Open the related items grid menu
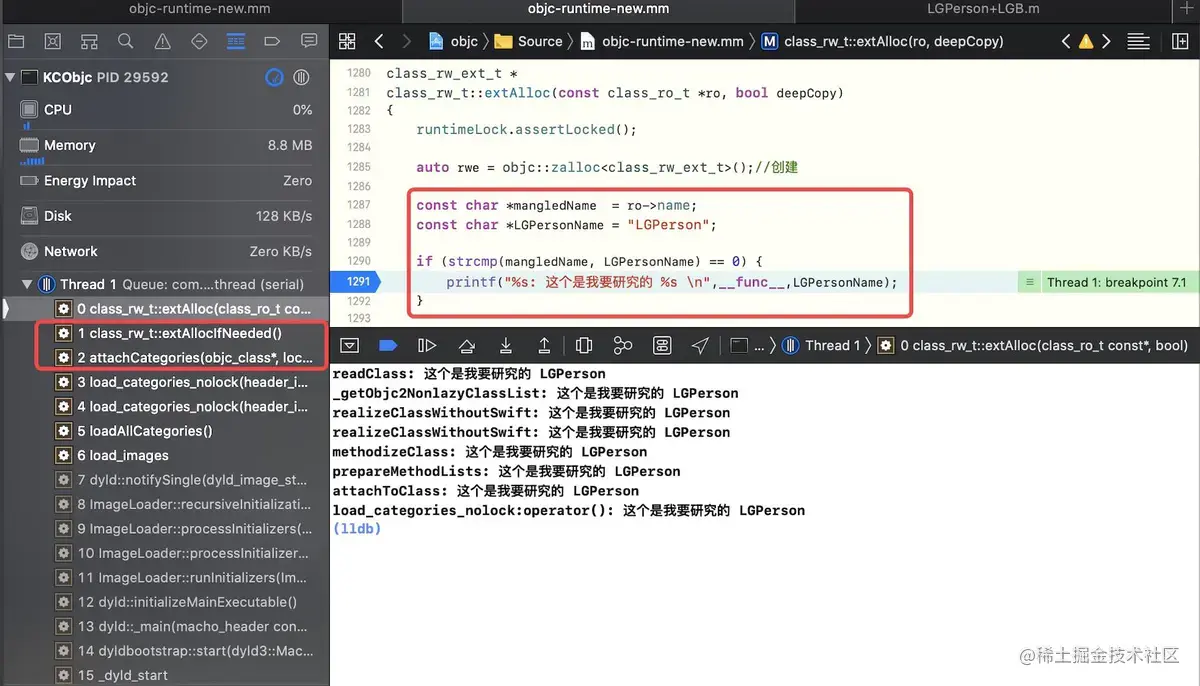1200x686 pixels. [x=347, y=41]
